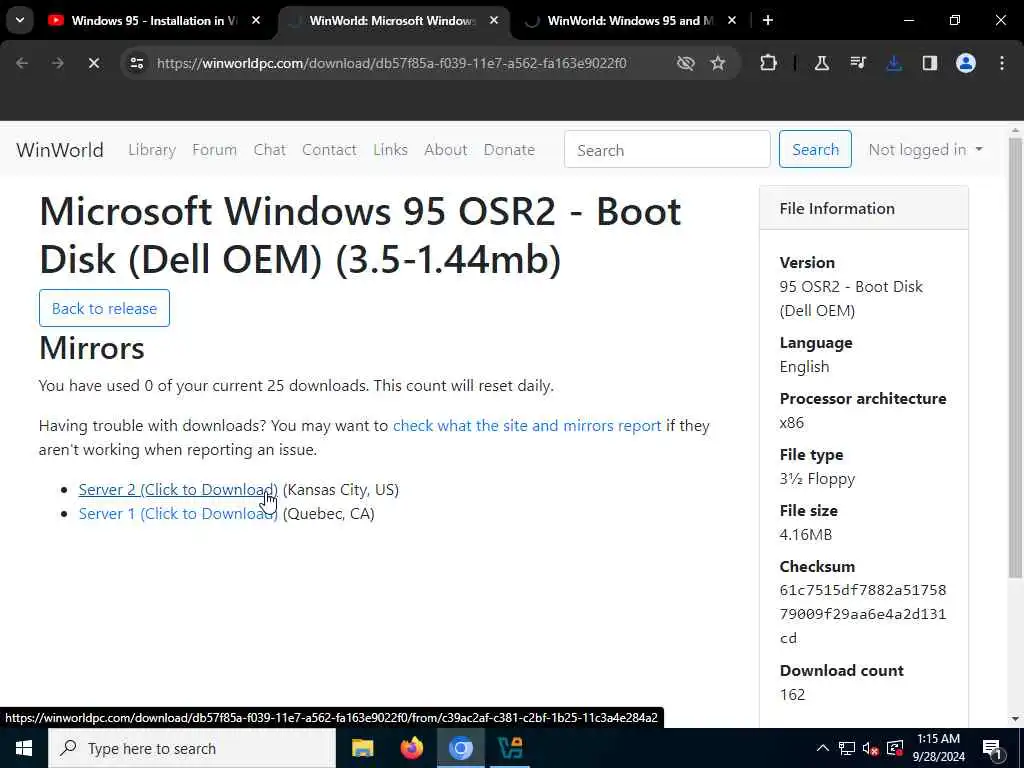This screenshot has width=1024, height=768.
Task: Click the blue Search button
Action: pyautogui.click(x=815, y=150)
